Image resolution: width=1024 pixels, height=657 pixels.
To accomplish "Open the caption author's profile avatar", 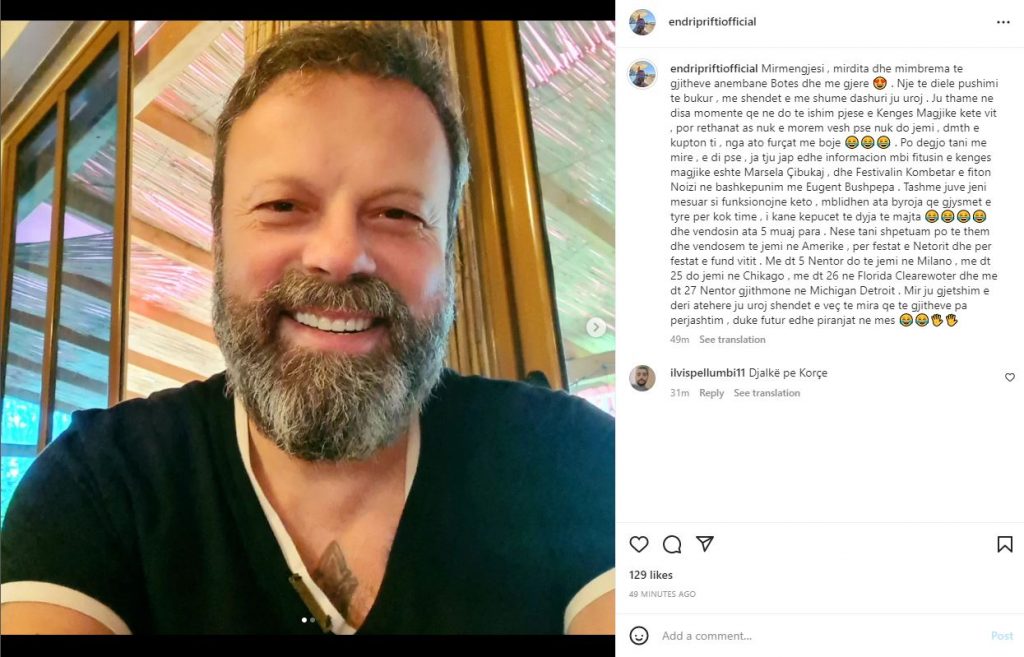I will pyautogui.click(x=642, y=73).
